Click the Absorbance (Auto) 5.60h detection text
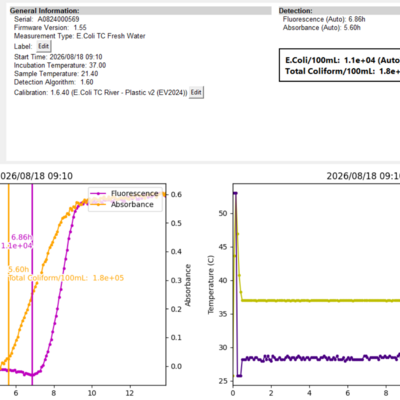Viewport: 400px width, 400px height. 322,27
